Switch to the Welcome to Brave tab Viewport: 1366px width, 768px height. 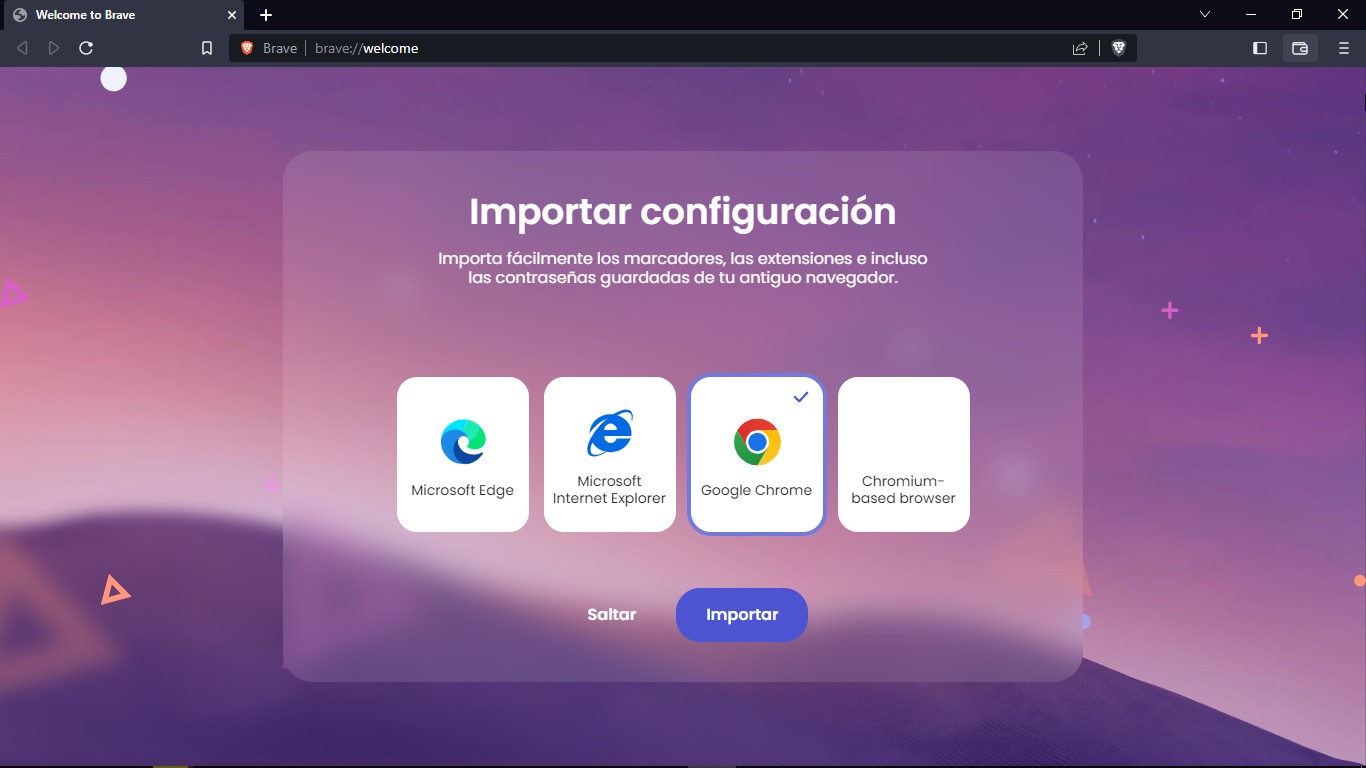click(122, 15)
